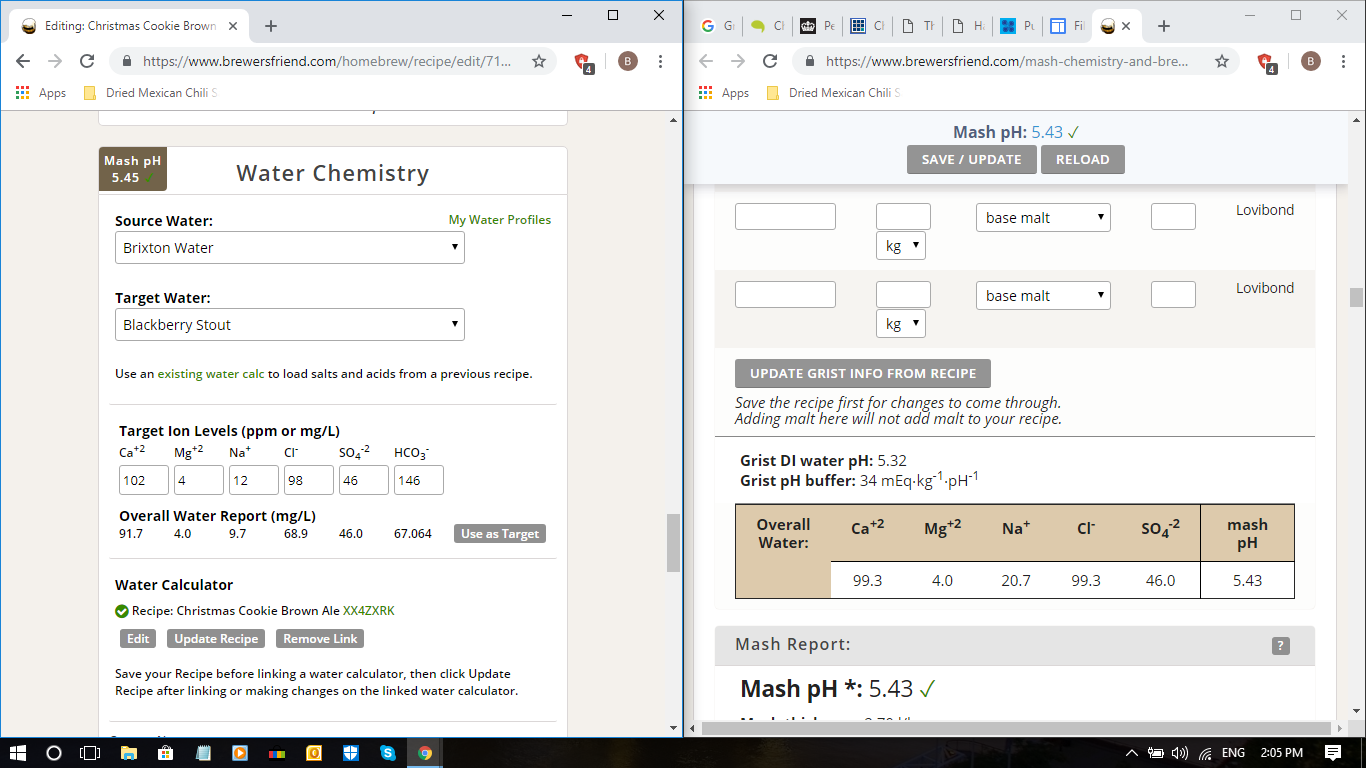Open the My Water Profiles link

tap(499, 220)
